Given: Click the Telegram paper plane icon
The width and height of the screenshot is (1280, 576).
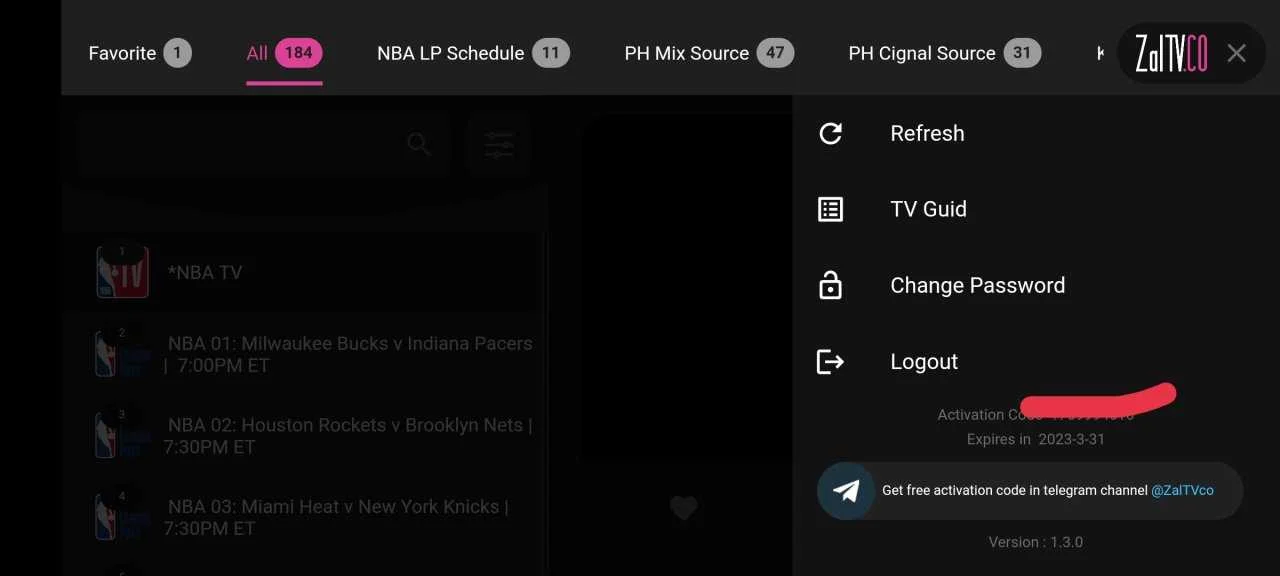Looking at the screenshot, I should pyautogui.click(x=847, y=491).
